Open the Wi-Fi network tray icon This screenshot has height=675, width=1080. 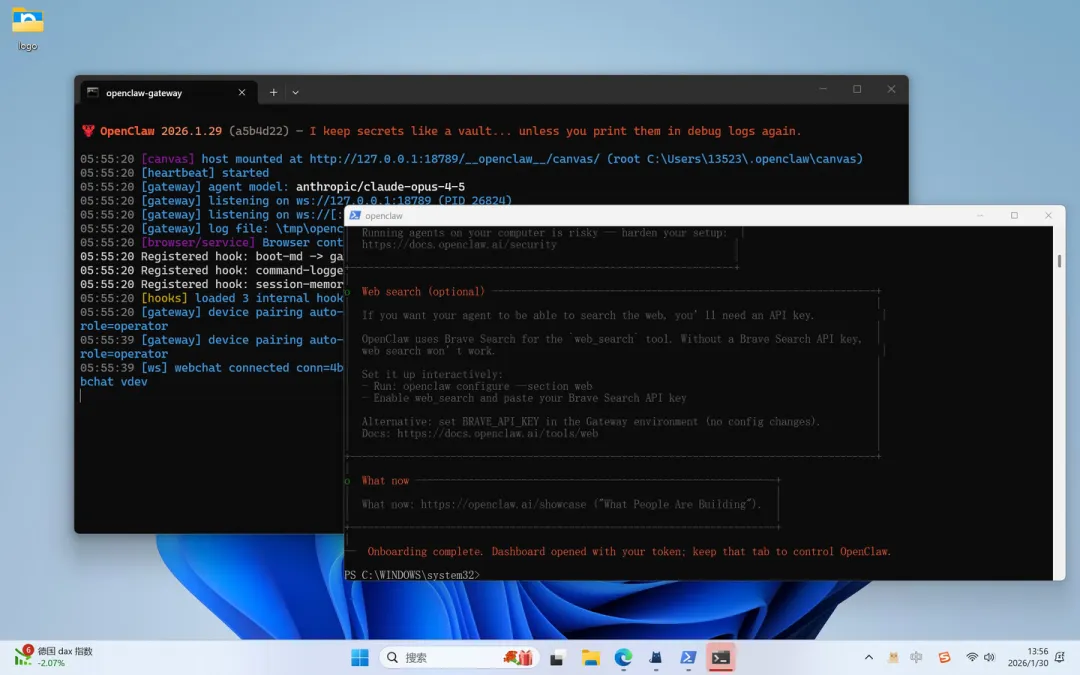click(x=972, y=658)
